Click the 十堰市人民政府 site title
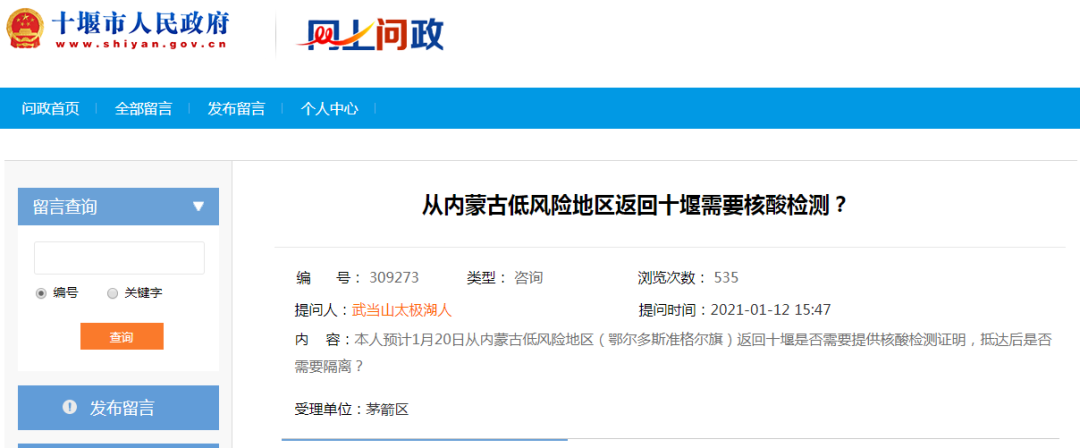 142,21
